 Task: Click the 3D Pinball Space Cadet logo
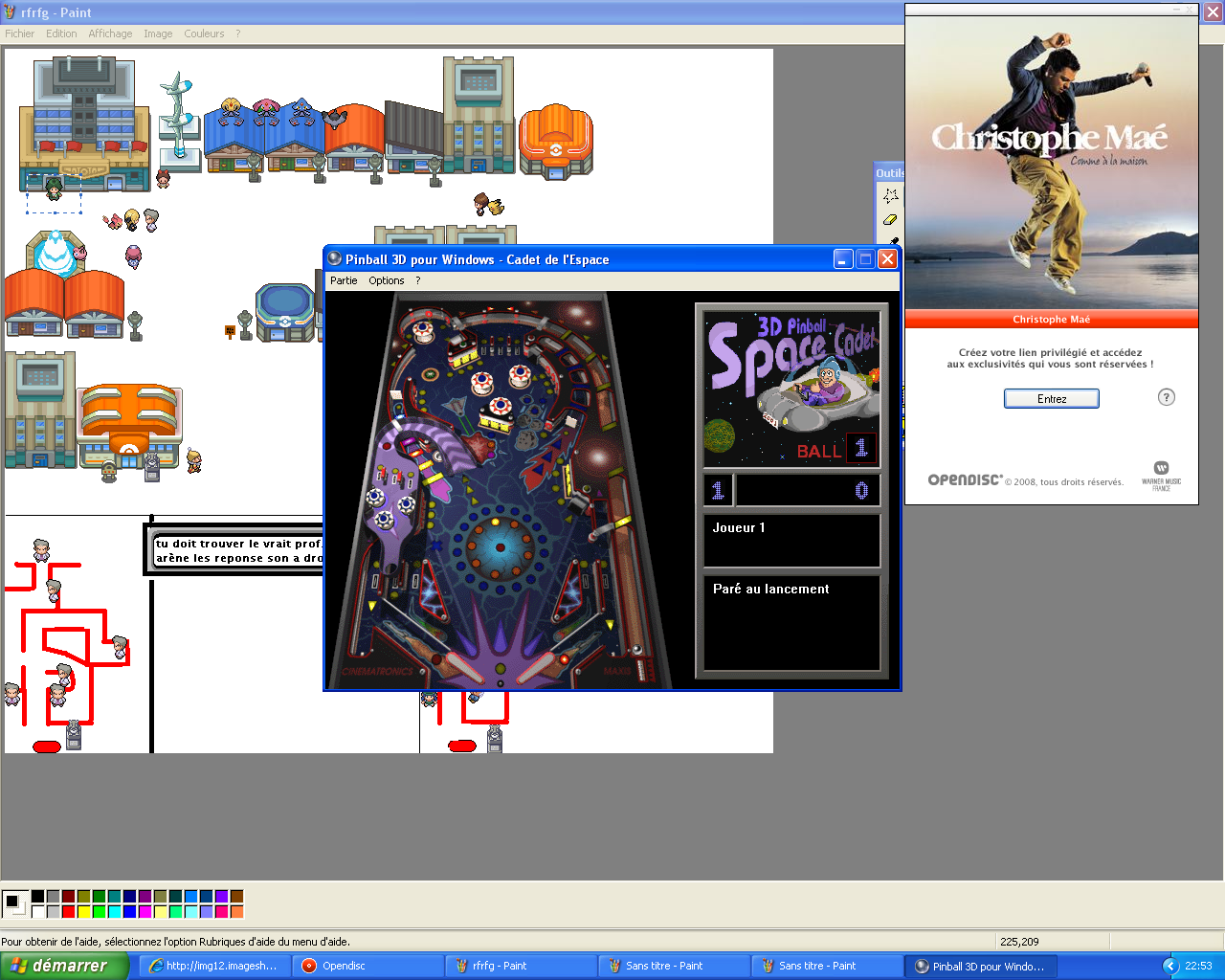click(x=791, y=388)
